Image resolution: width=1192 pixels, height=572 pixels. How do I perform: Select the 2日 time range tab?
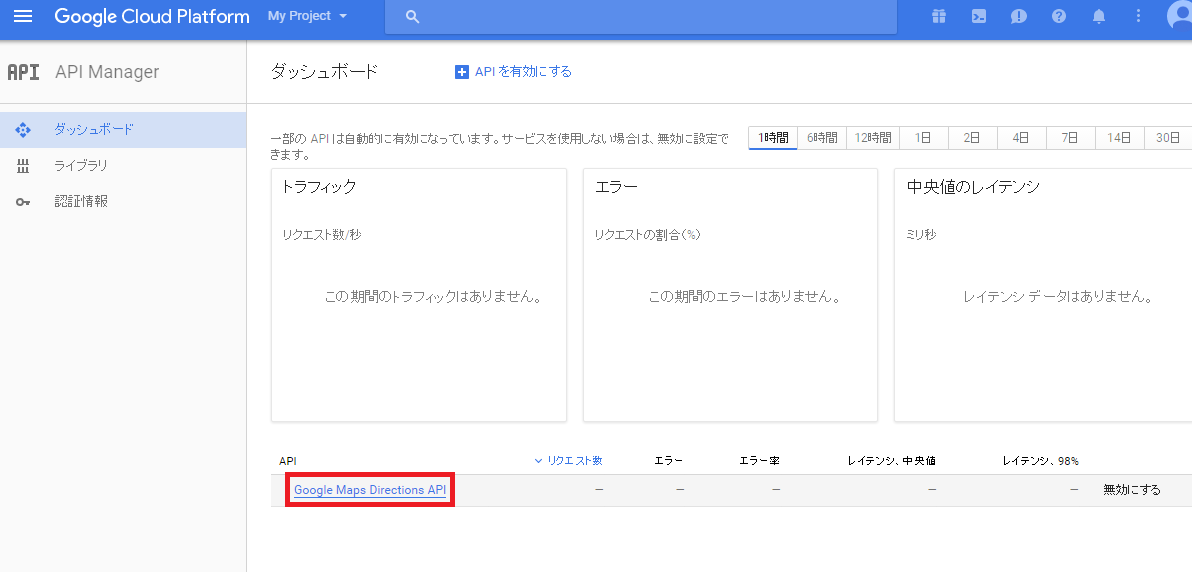pyautogui.click(x=972, y=138)
